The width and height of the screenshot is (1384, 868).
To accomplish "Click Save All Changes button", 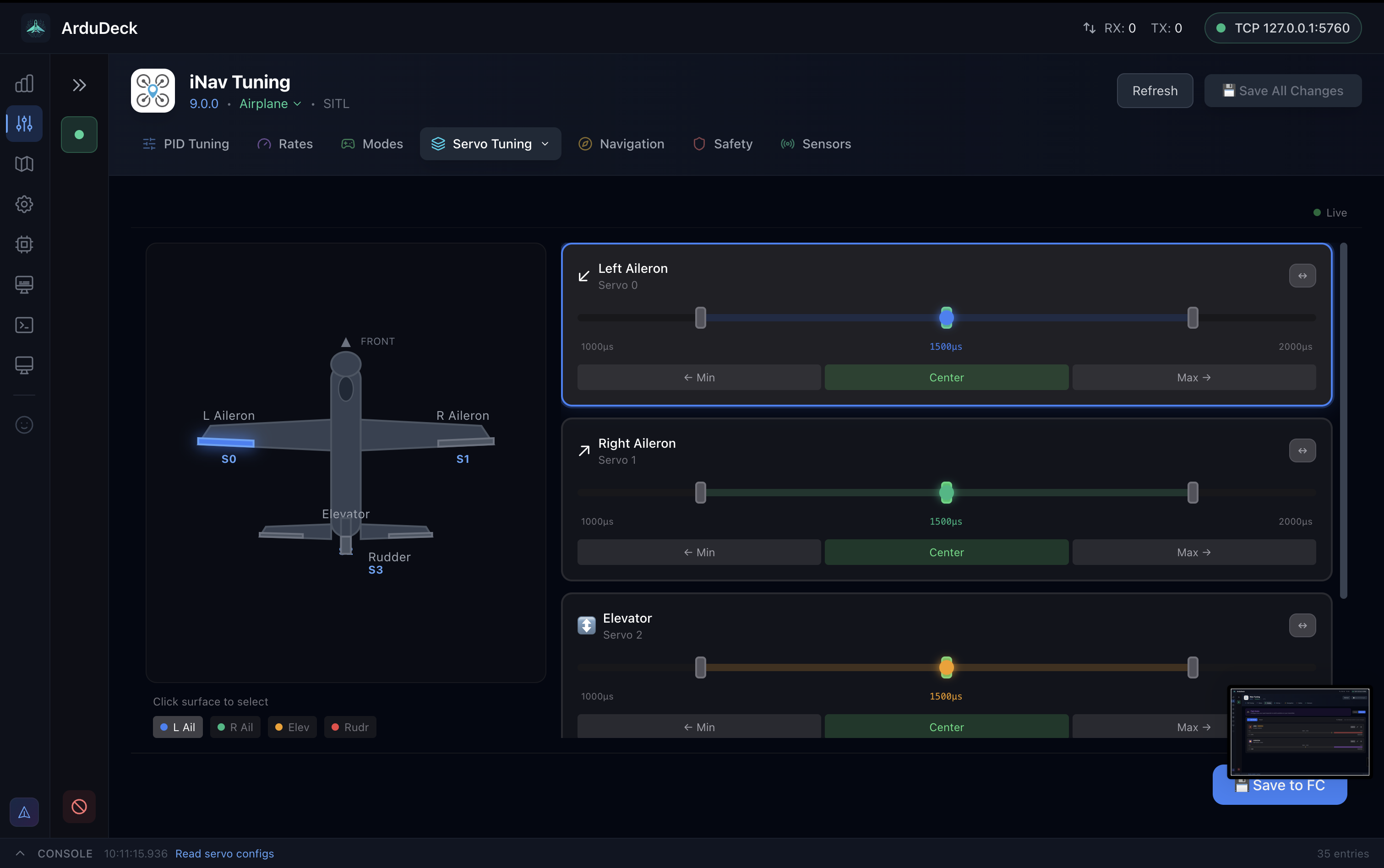I will 1283,91.
